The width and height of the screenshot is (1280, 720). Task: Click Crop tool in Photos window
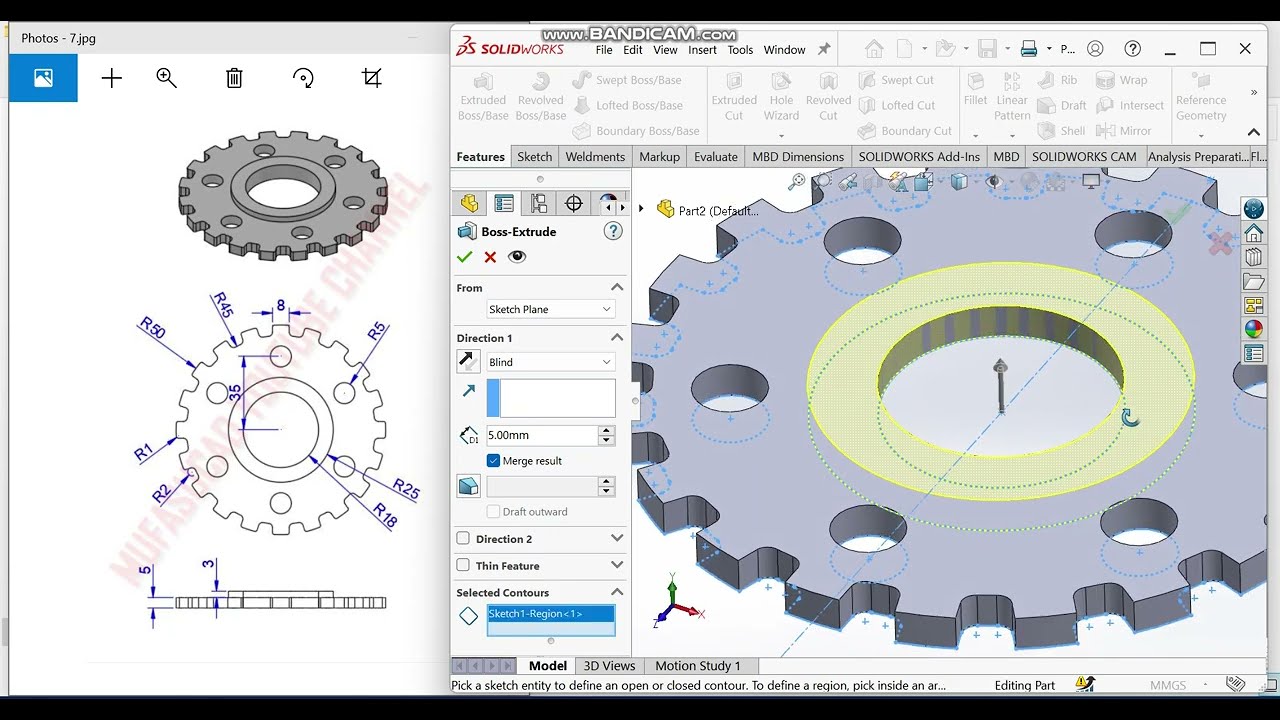click(372, 78)
